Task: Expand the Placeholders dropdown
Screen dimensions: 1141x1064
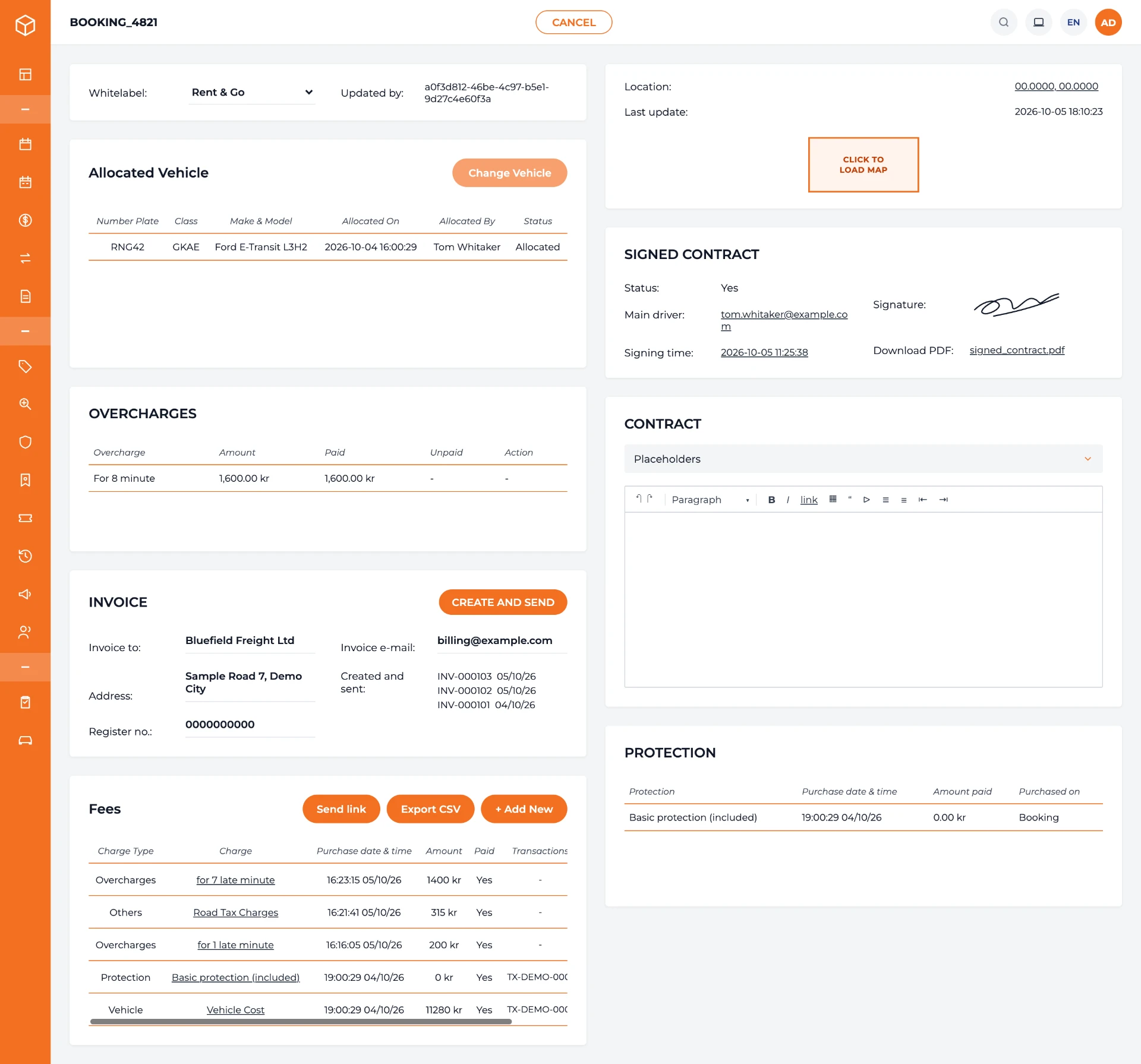Action: [863, 459]
